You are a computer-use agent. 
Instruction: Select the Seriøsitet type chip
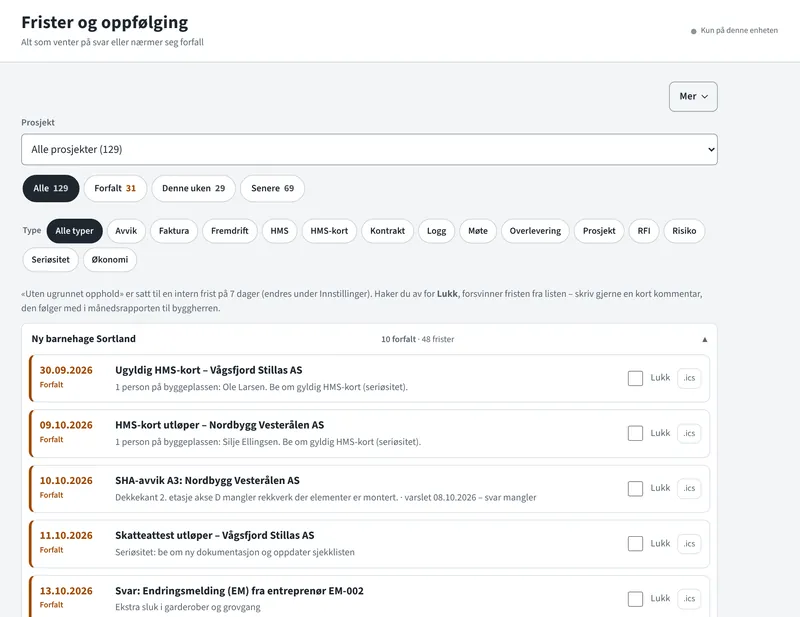point(51,260)
